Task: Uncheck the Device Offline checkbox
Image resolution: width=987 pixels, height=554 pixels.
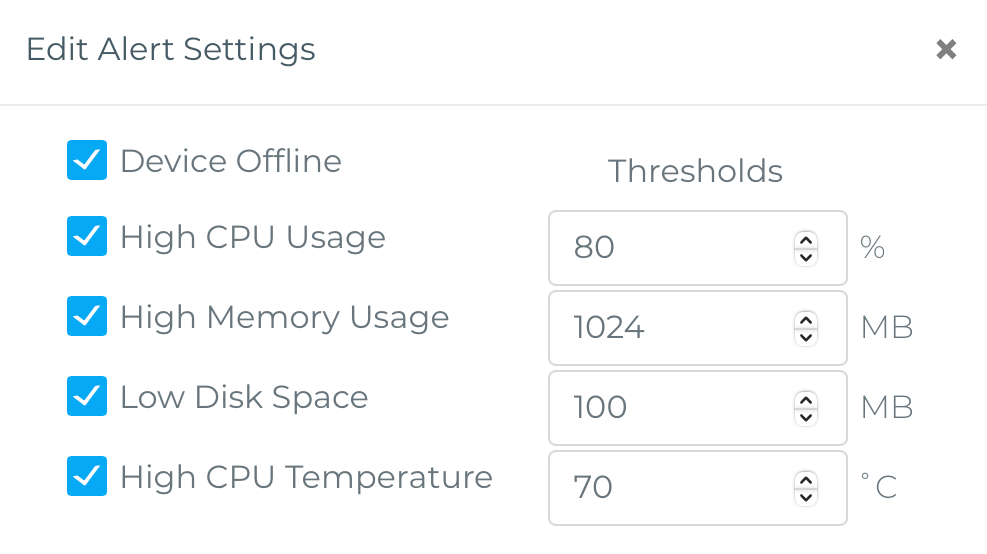Action: pyautogui.click(x=87, y=160)
